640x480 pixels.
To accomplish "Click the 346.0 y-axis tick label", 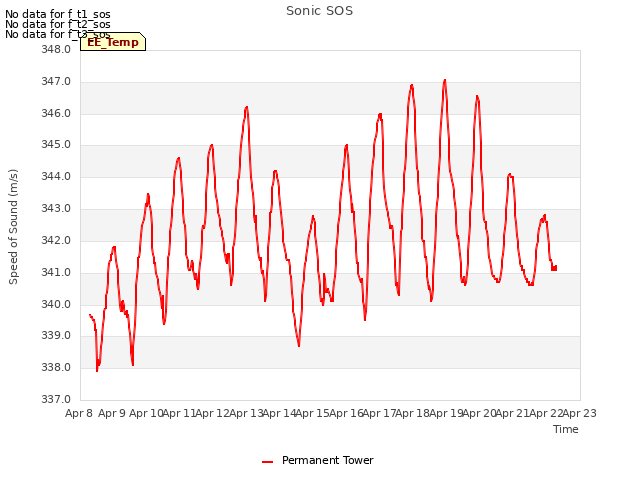I will click(x=56, y=113).
